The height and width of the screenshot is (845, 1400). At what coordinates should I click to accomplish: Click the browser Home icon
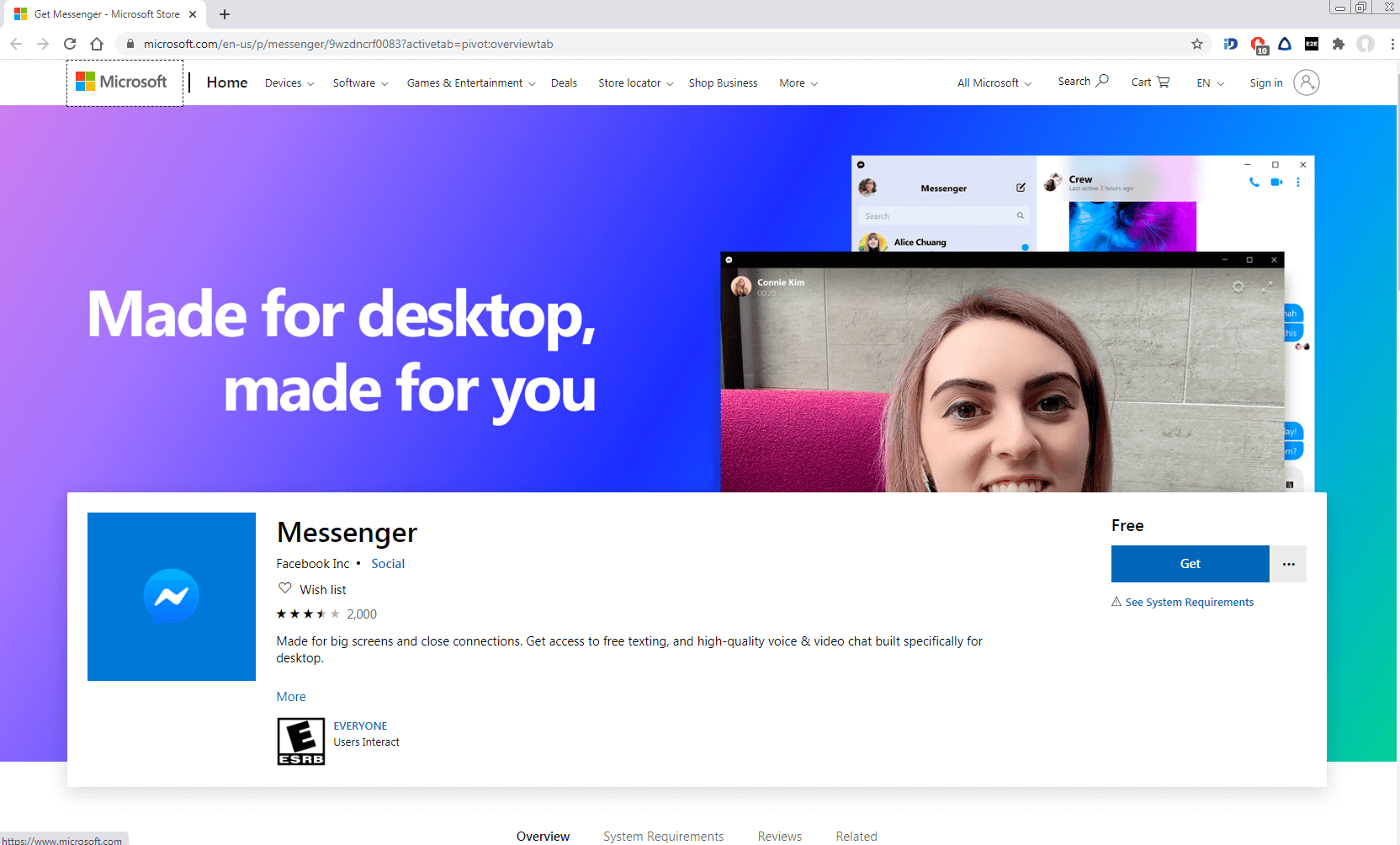tap(97, 44)
